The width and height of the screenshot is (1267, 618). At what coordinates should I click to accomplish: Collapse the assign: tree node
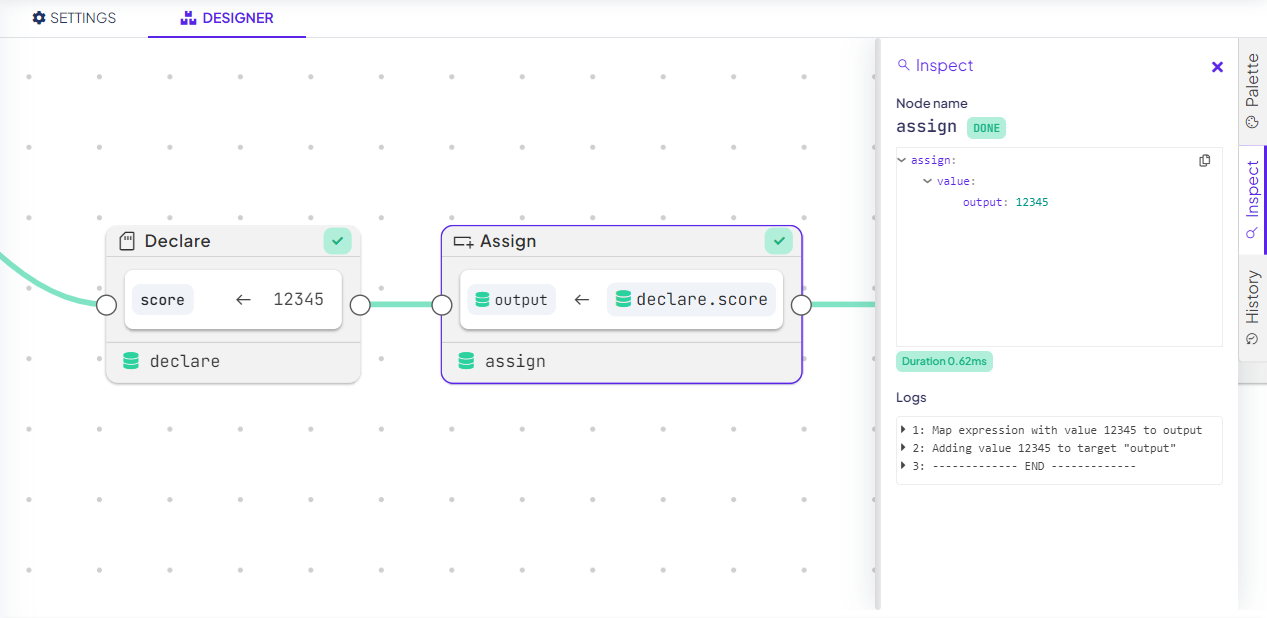(903, 160)
